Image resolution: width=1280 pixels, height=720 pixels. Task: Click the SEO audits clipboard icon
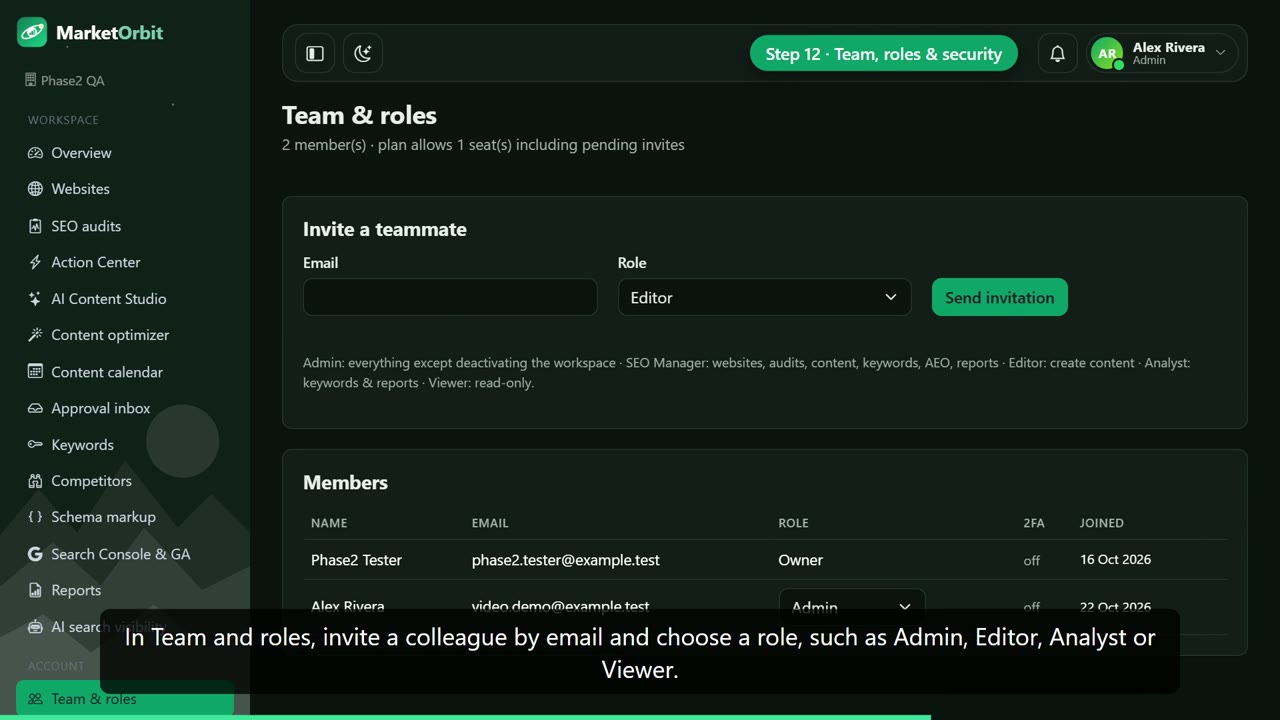click(36, 226)
